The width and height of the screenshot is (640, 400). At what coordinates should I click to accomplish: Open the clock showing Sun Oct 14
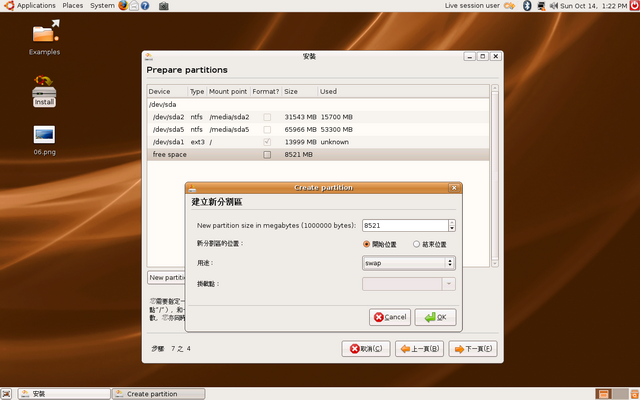point(593,6)
